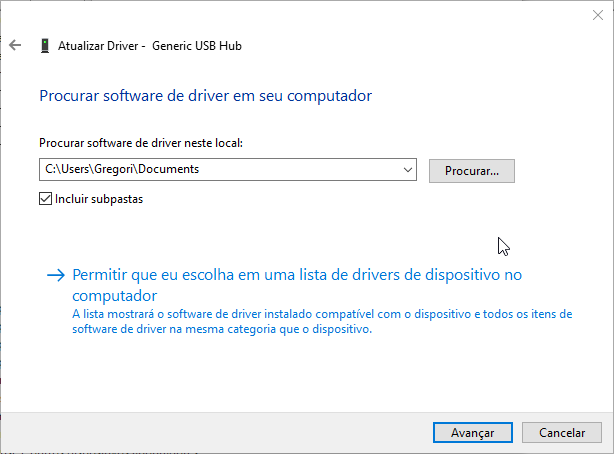Image resolution: width=614 pixels, height=454 pixels.
Task: Click the label 'Procurar software de driver neste local:'
Action: click(141, 143)
